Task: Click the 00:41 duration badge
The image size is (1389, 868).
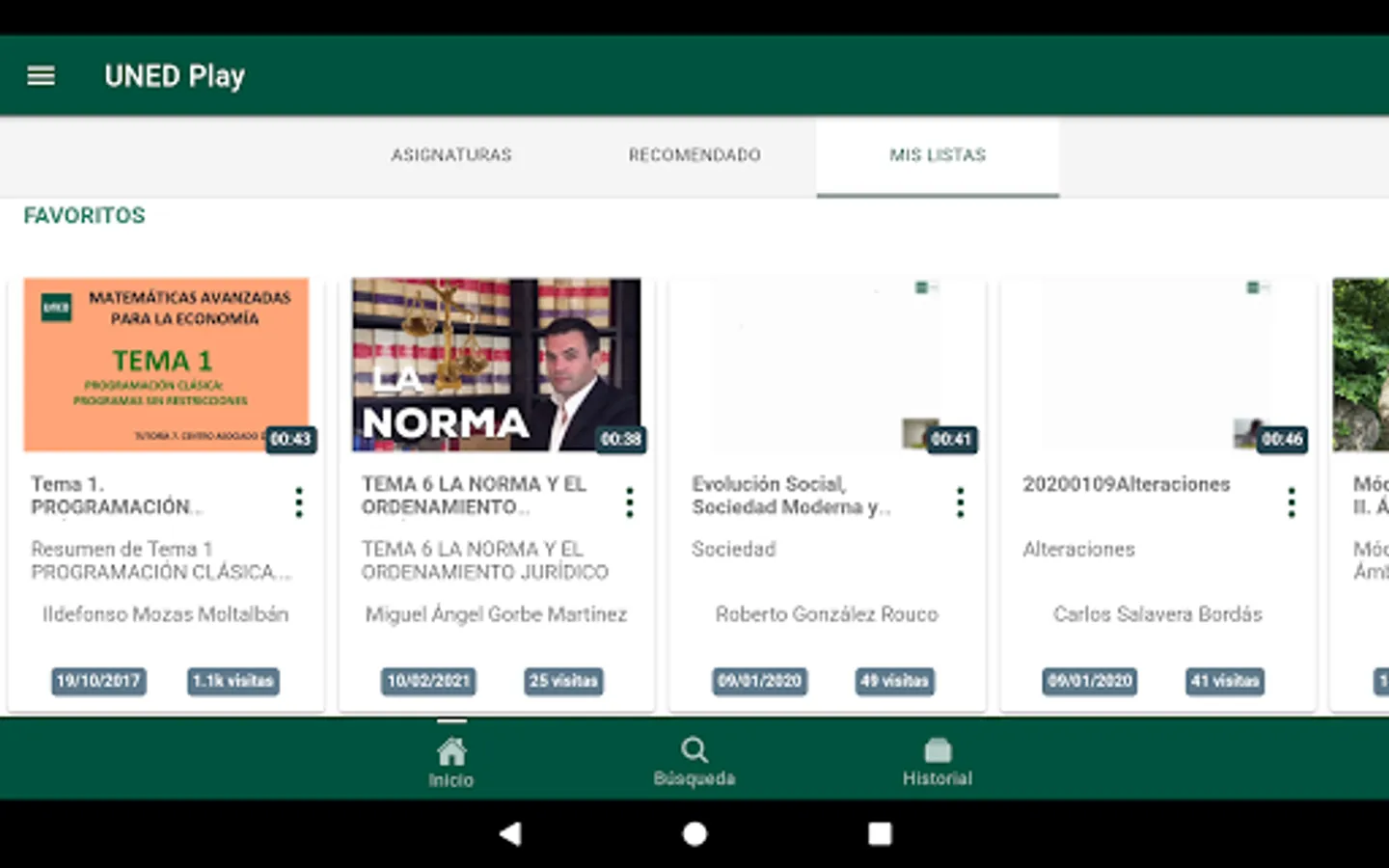Action: [x=952, y=440]
